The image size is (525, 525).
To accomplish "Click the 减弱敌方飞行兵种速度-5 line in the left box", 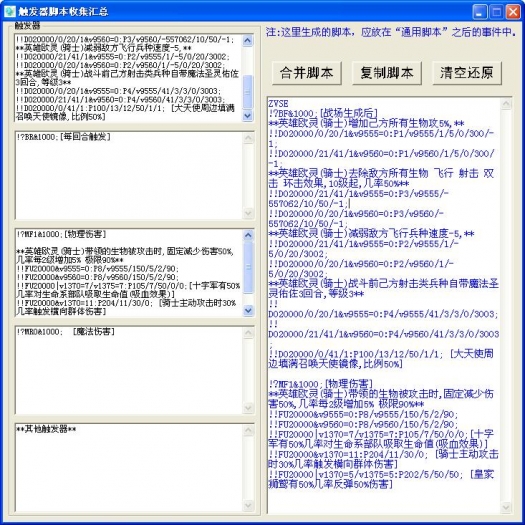I will 103,48.
